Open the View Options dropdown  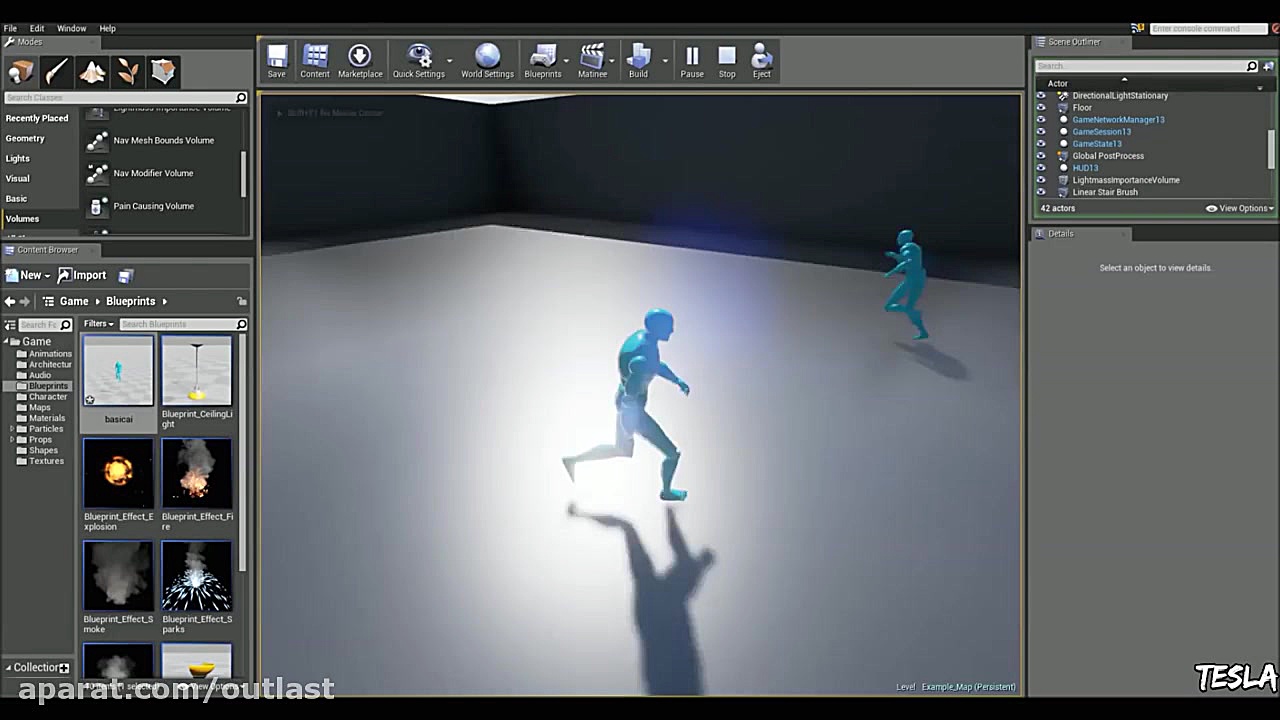1241,208
